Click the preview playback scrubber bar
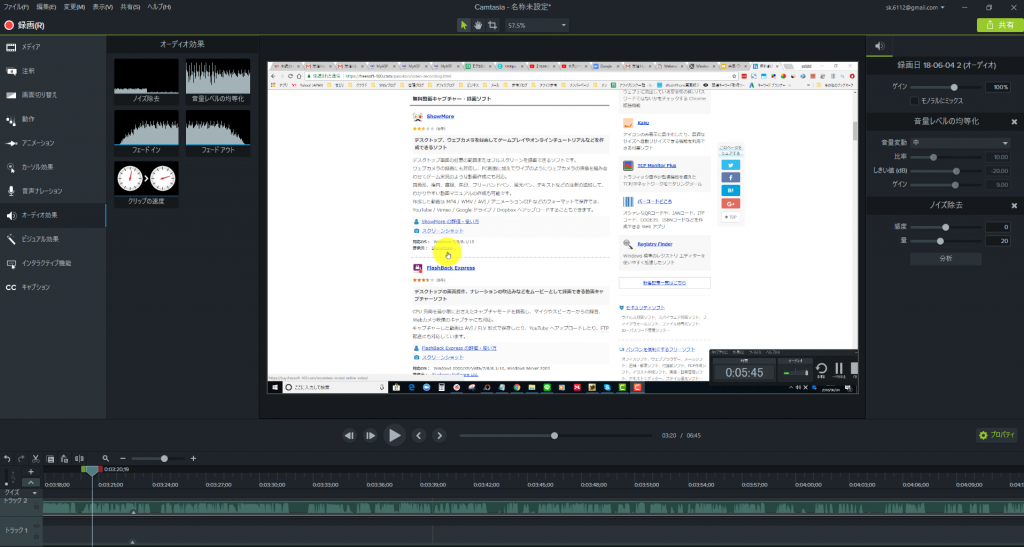Viewport: 1024px width, 547px height. (x=555, y=435)
